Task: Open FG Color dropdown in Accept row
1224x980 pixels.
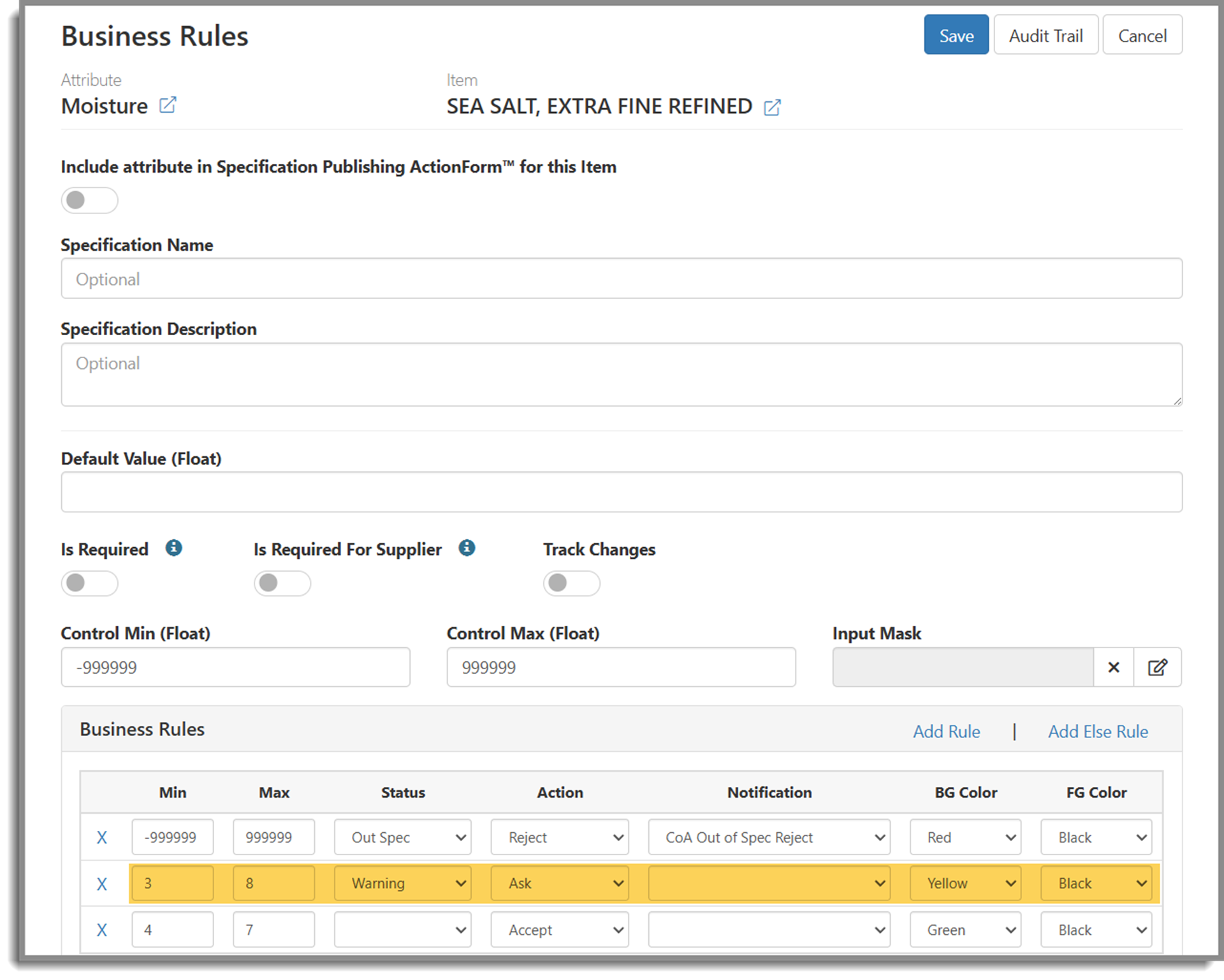Action: (1096, 930)
